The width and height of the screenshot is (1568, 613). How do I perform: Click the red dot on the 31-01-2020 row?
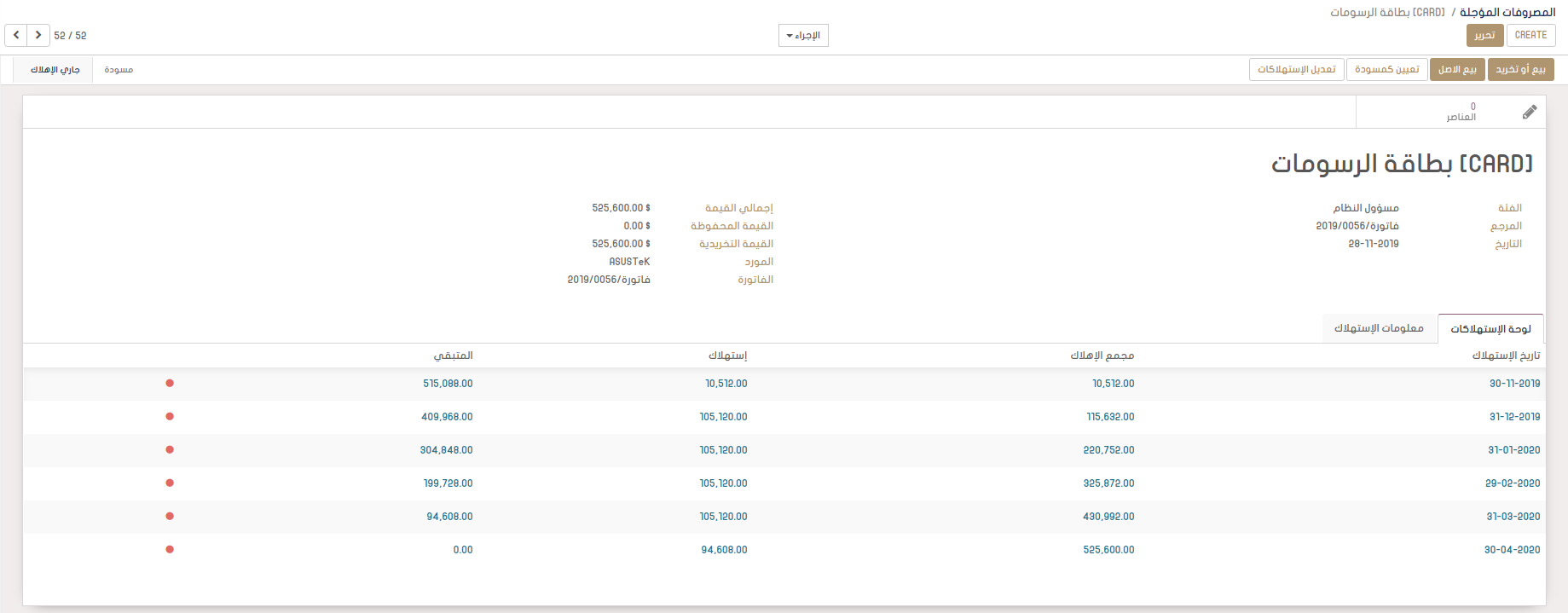(170, 450)
